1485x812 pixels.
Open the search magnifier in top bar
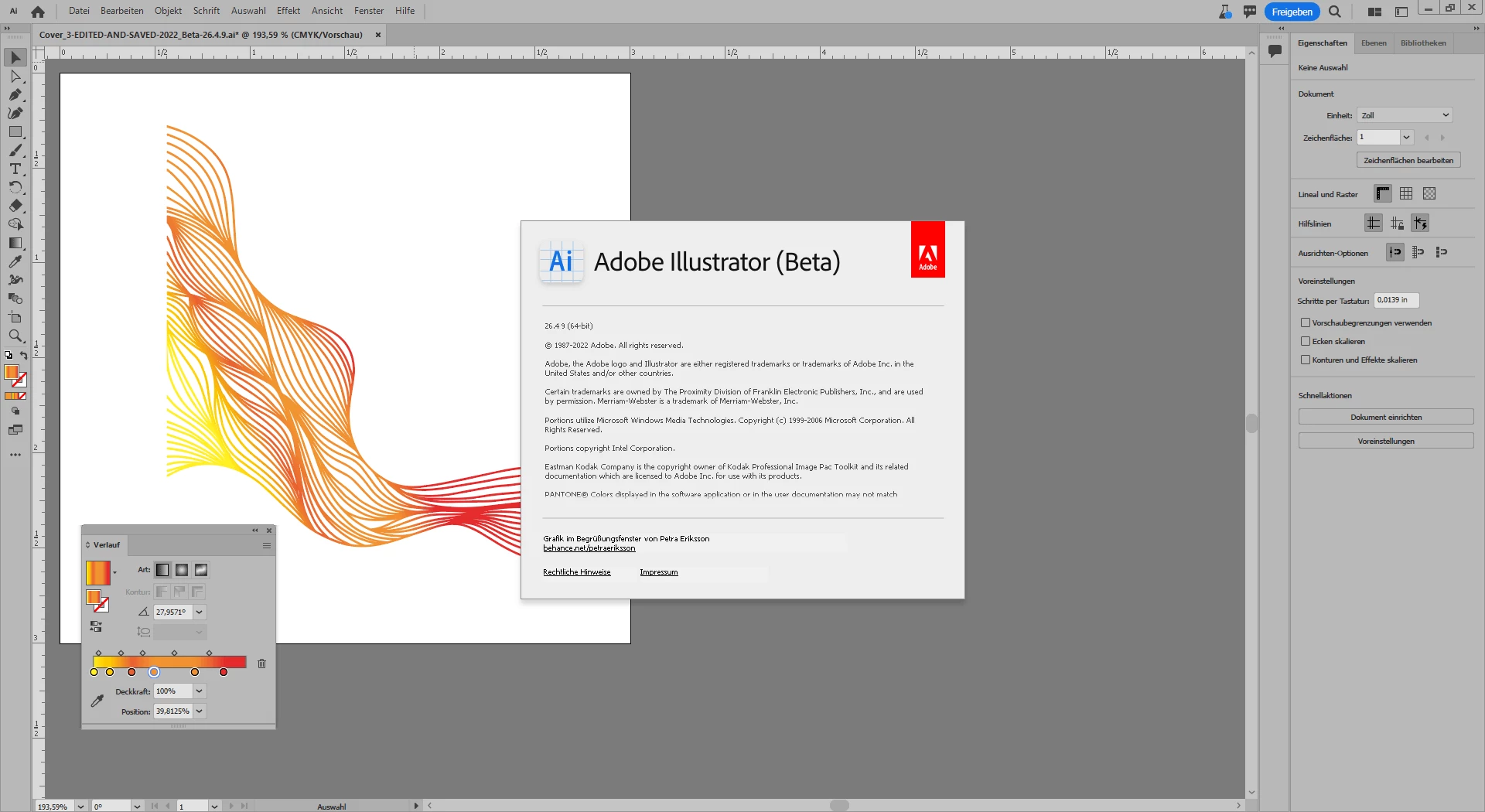click(1335, 12)
